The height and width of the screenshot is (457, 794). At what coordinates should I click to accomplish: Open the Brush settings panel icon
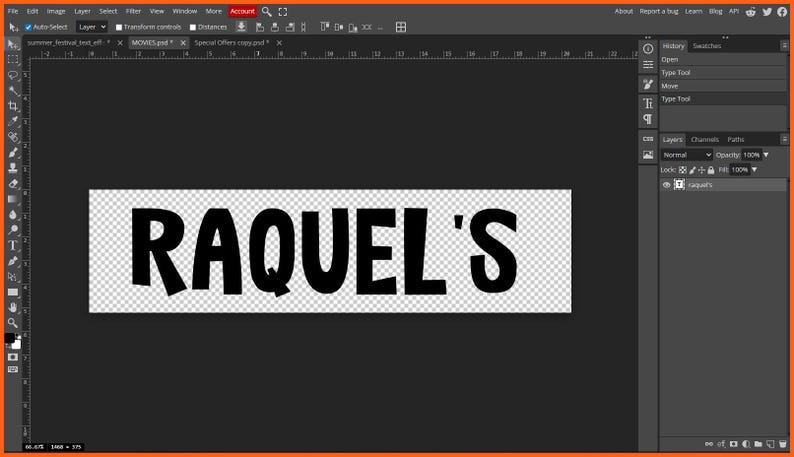[648, 84]
